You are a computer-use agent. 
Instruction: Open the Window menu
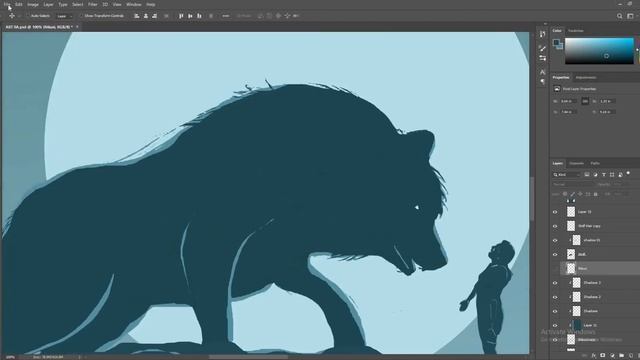tap(133, 4)
